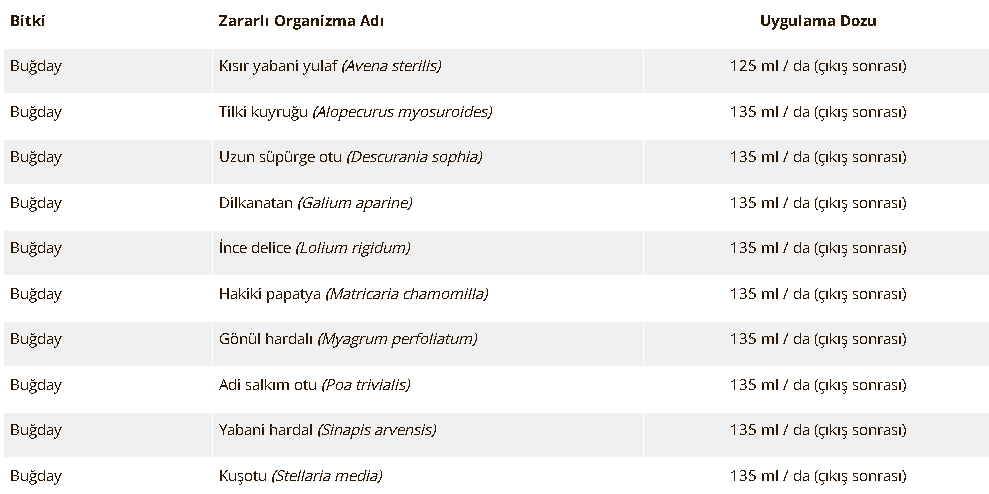Select İnce delice (Lolium rigidum) cell
Screen dimensions: 989x494
coord(314,248)
